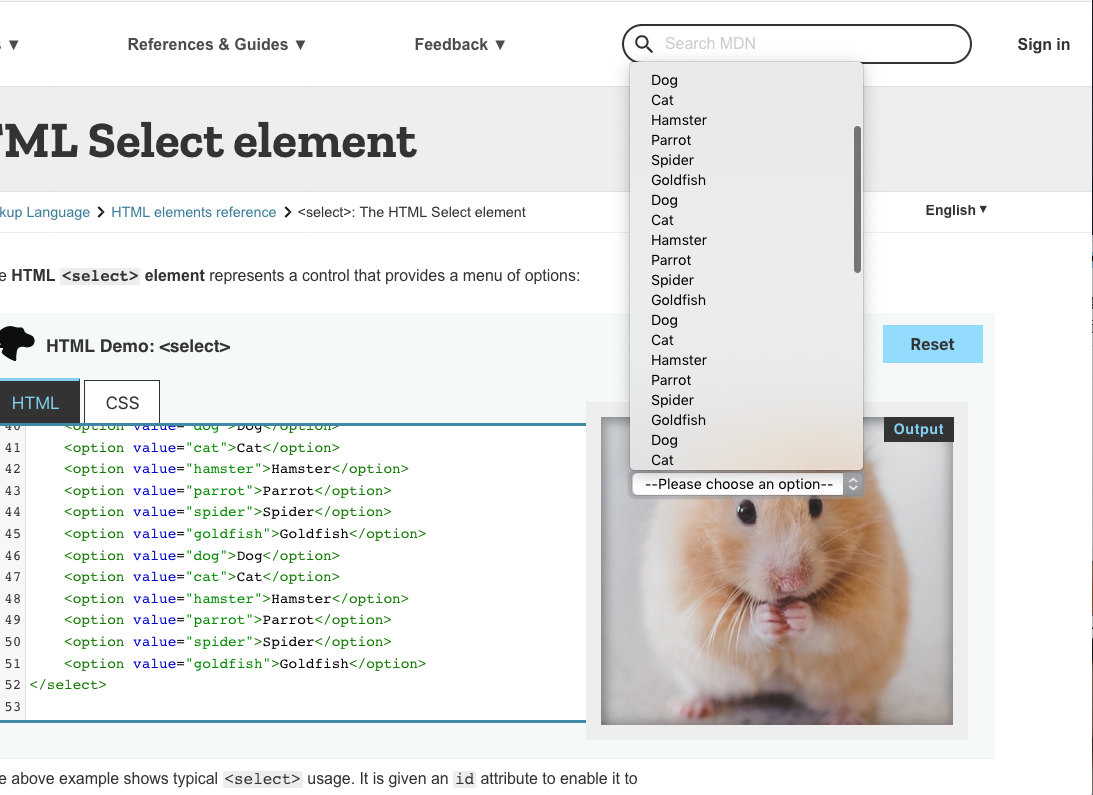Focus the Search MDN input field
This screenshot has height=795, width=1093.
(x=796, y=44)
